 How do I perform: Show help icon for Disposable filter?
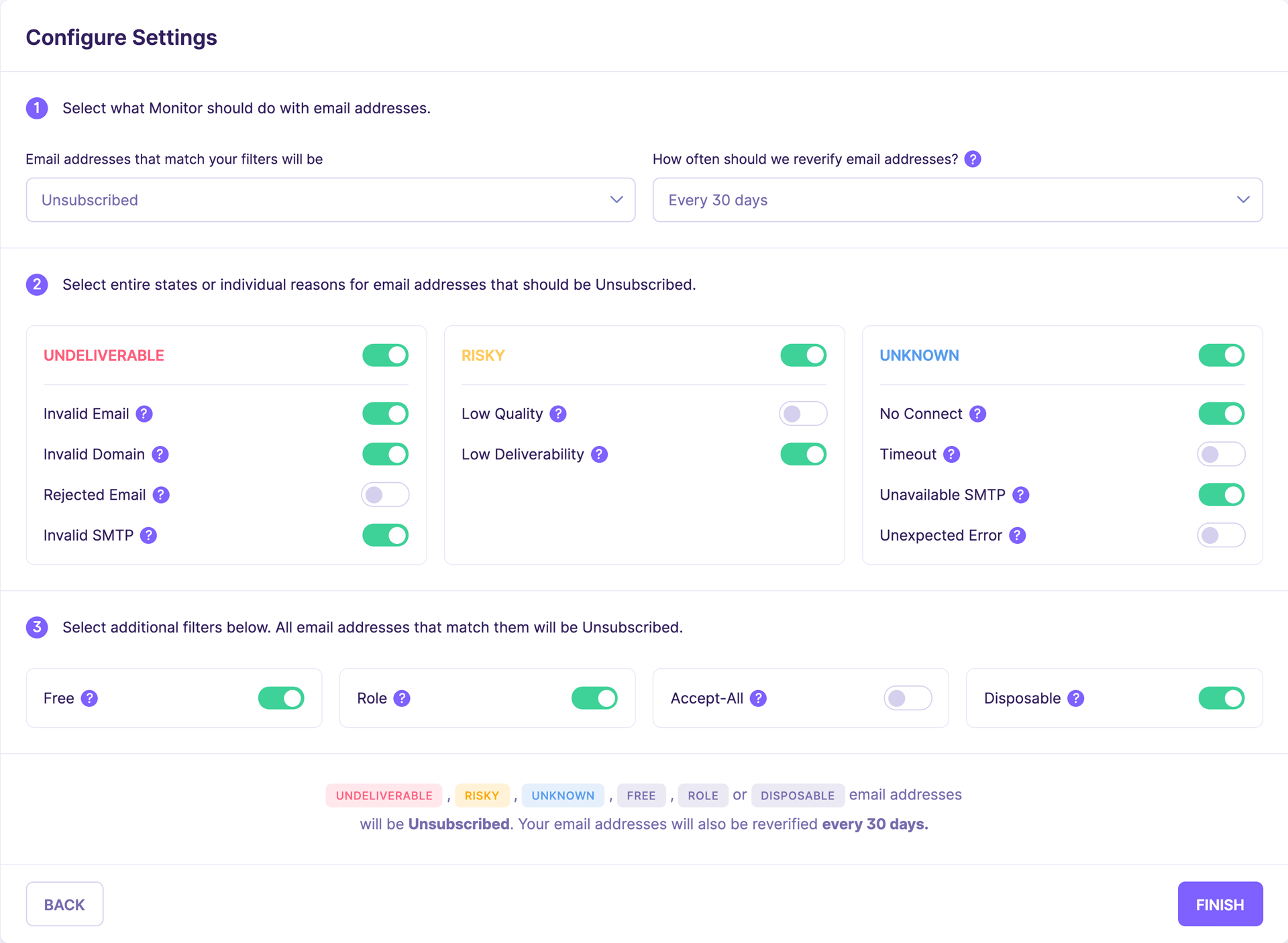pos(1076,698)
